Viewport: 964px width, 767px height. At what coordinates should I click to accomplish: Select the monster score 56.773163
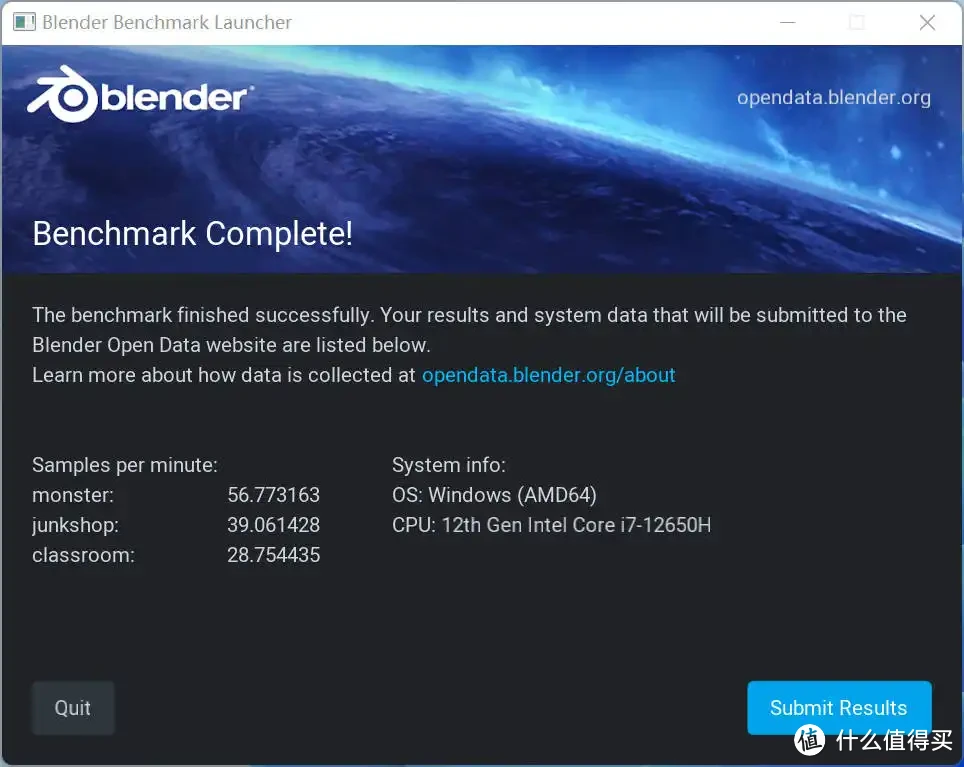[x=274, y=495]
